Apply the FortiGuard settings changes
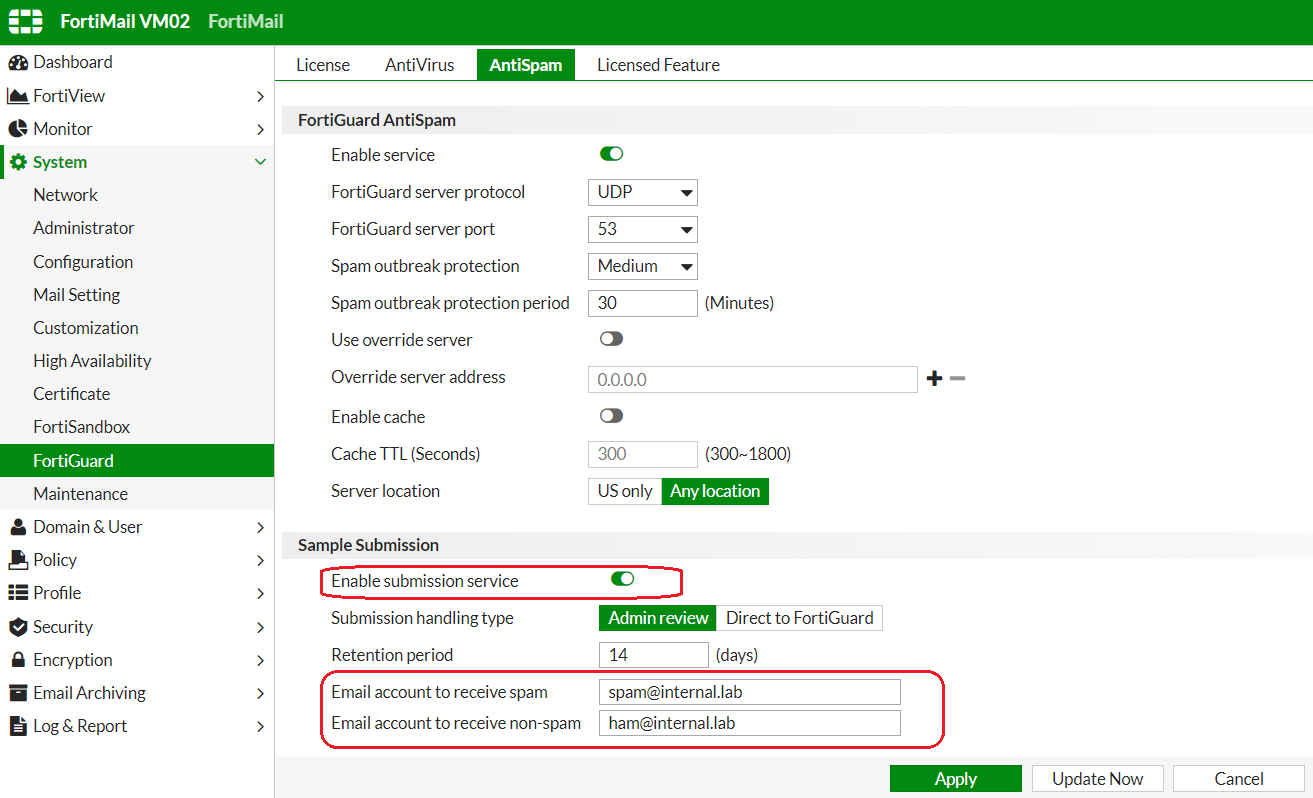 pyautogui.click(x=955, y=778)
